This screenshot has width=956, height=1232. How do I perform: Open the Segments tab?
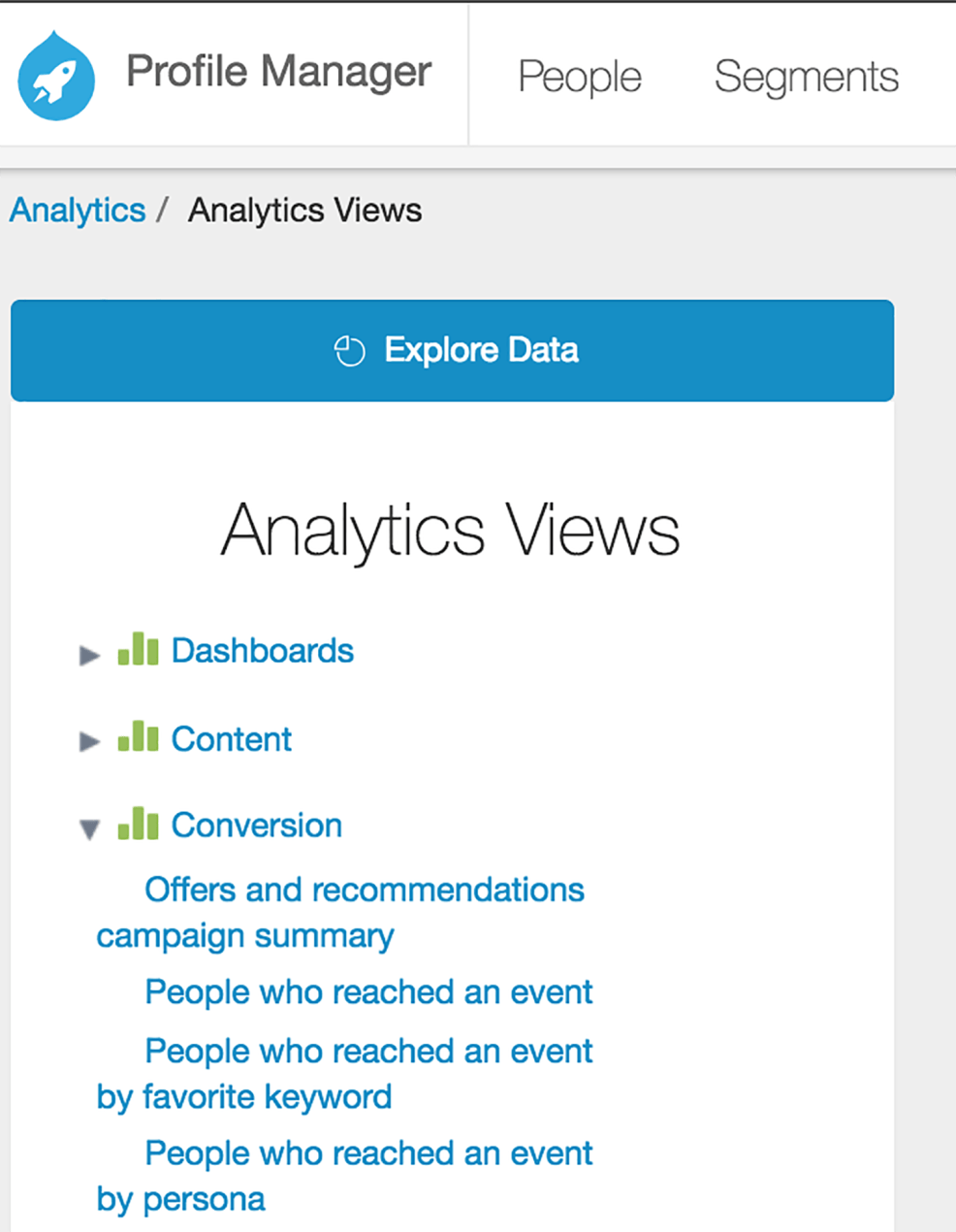806,77
